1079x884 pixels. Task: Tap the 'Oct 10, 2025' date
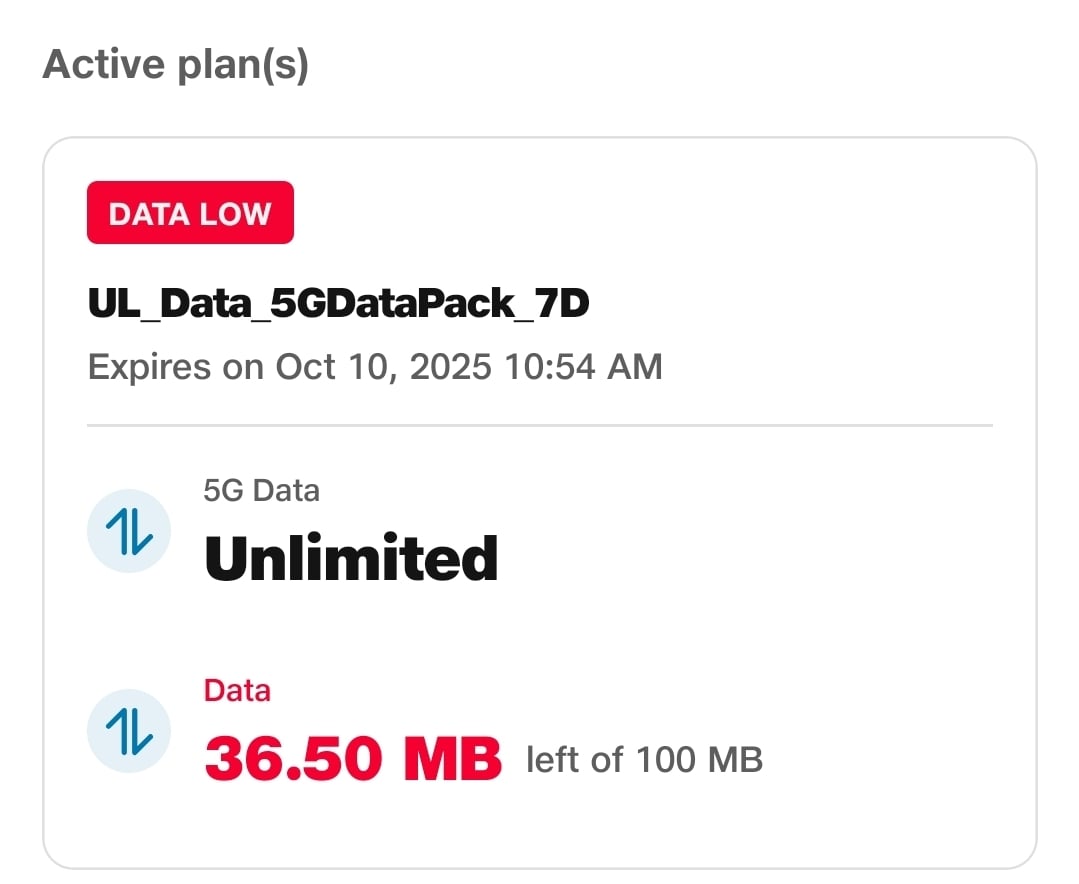[384, 366]
